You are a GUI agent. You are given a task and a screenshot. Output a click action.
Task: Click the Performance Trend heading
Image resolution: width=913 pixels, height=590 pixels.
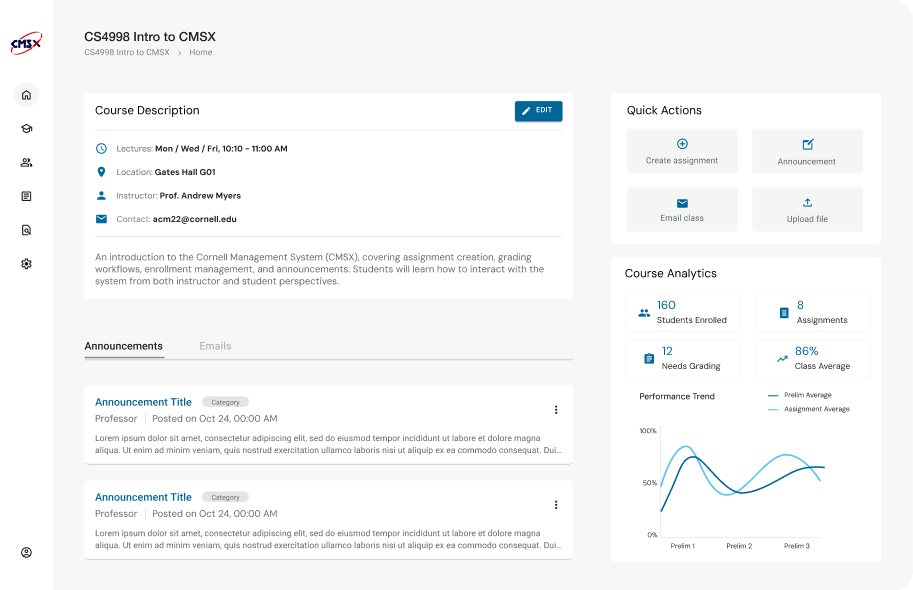pos(677,396)
